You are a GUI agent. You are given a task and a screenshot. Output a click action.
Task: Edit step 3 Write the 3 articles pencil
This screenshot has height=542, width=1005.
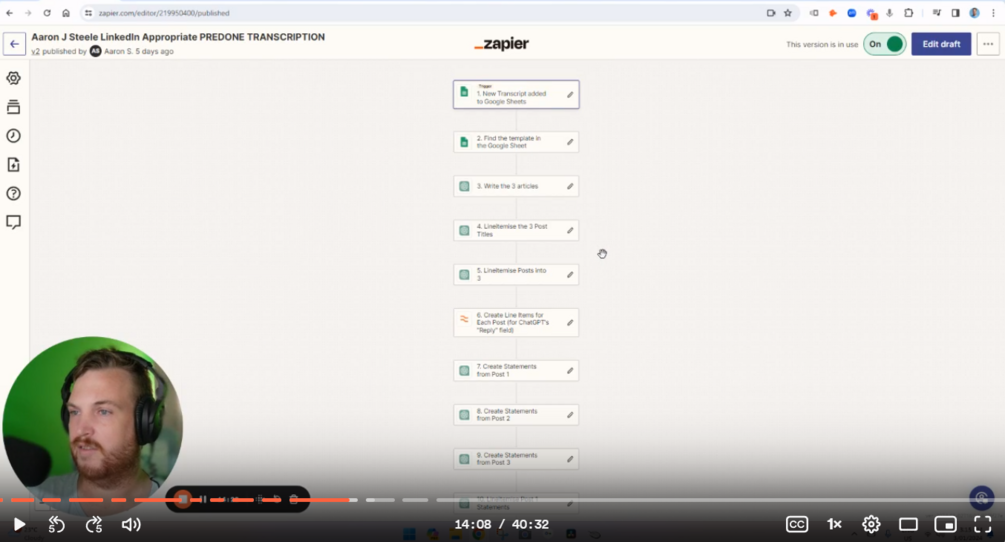(x=570, y=186)
